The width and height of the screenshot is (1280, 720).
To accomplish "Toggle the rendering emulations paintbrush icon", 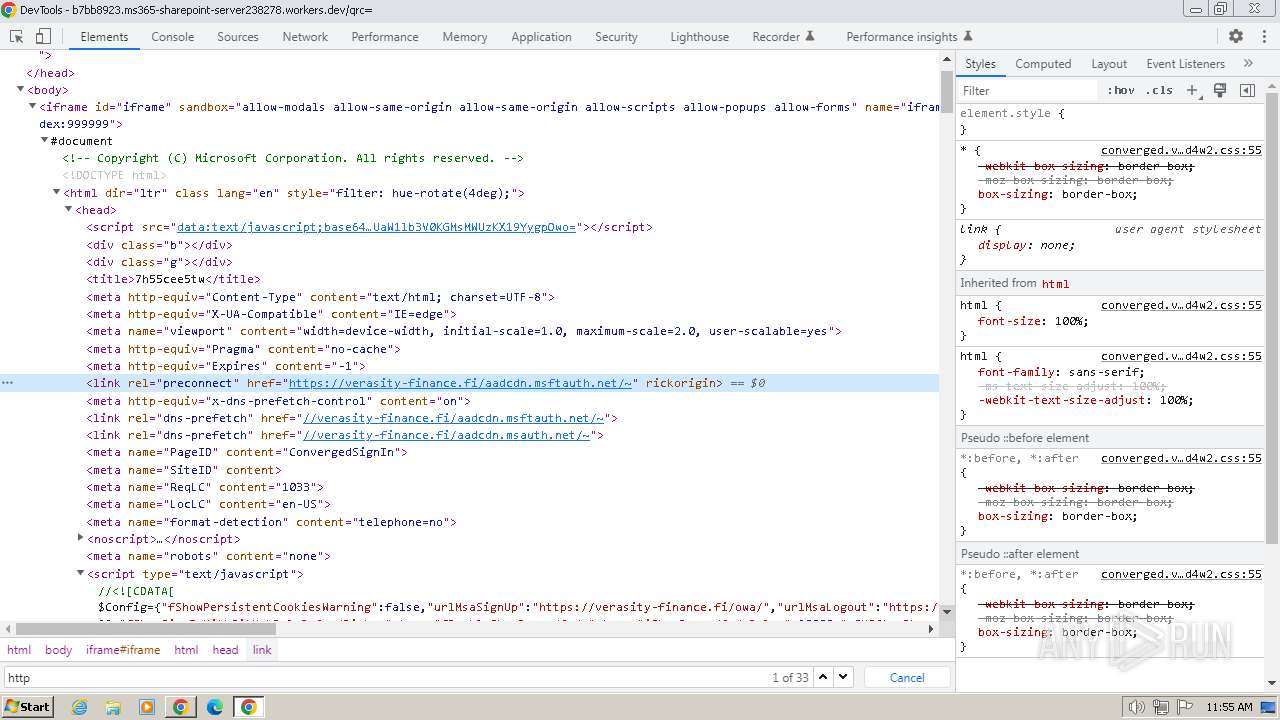I will 1220,90.
